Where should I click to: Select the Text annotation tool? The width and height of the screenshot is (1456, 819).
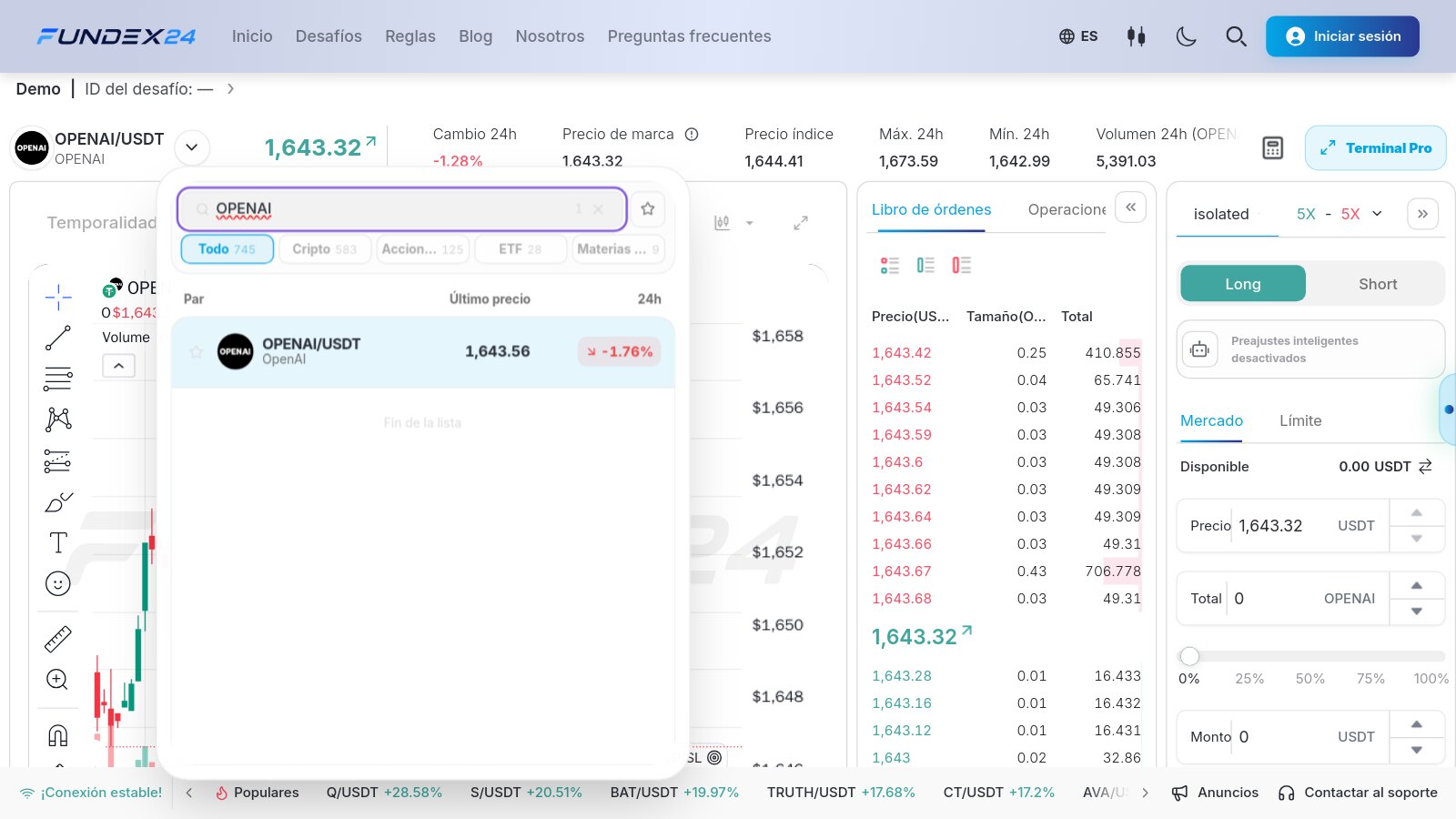pos(58,542)
